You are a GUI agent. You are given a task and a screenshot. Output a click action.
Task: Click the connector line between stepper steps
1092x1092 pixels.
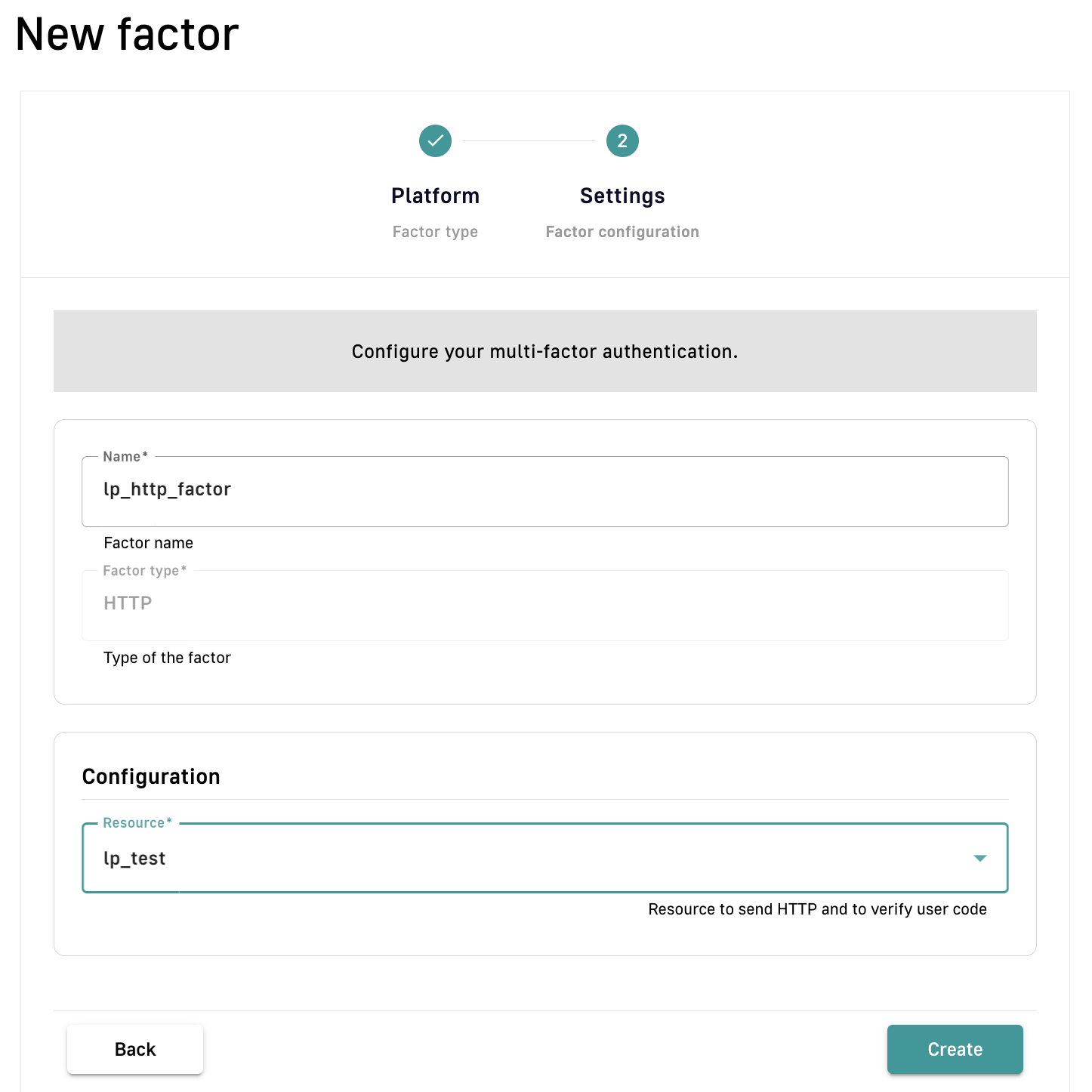pos(529,140)
